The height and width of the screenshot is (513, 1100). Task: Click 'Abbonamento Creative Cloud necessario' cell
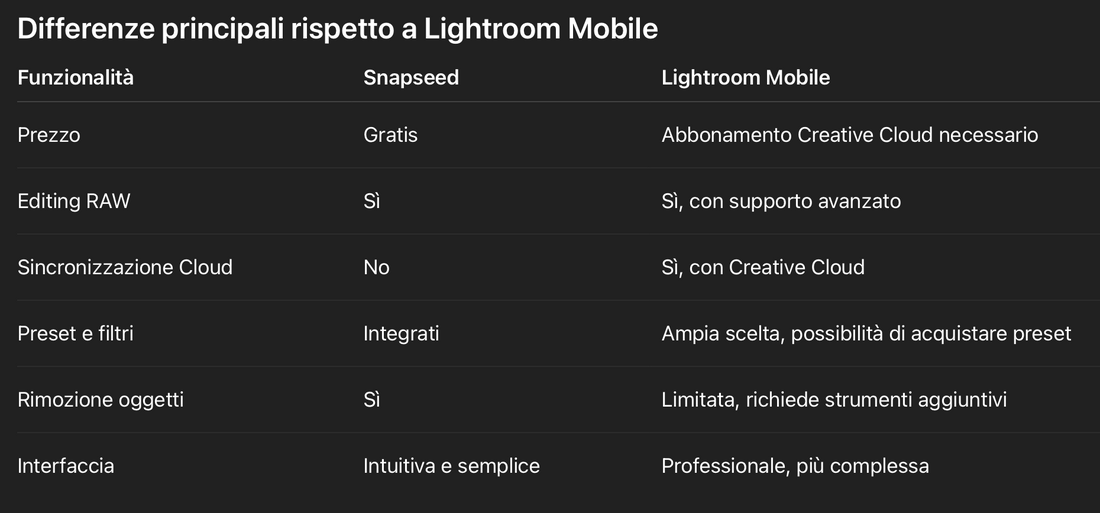tap(849, 135)
